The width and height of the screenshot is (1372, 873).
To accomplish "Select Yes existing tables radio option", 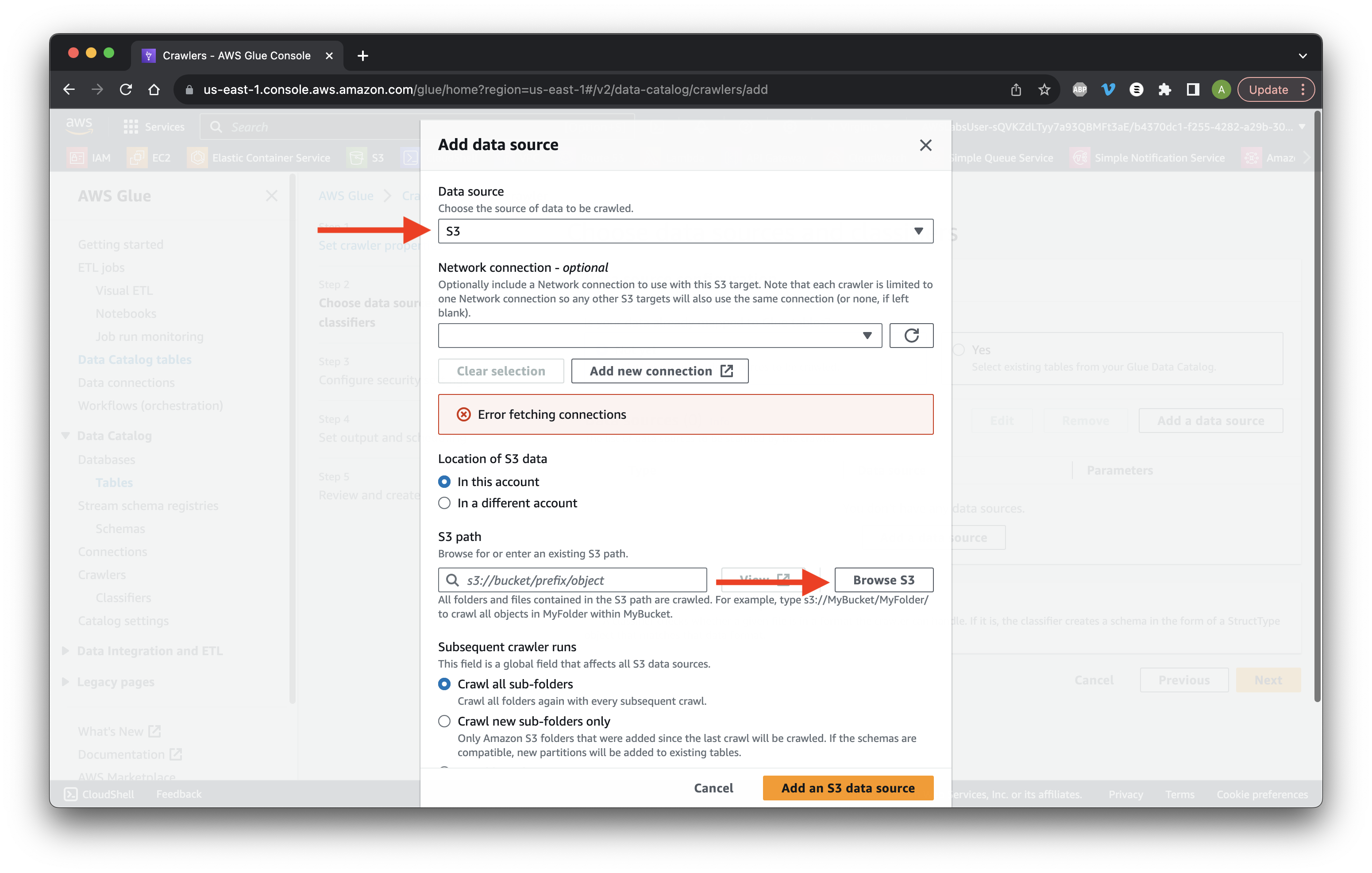I will (x=960, y=350).
